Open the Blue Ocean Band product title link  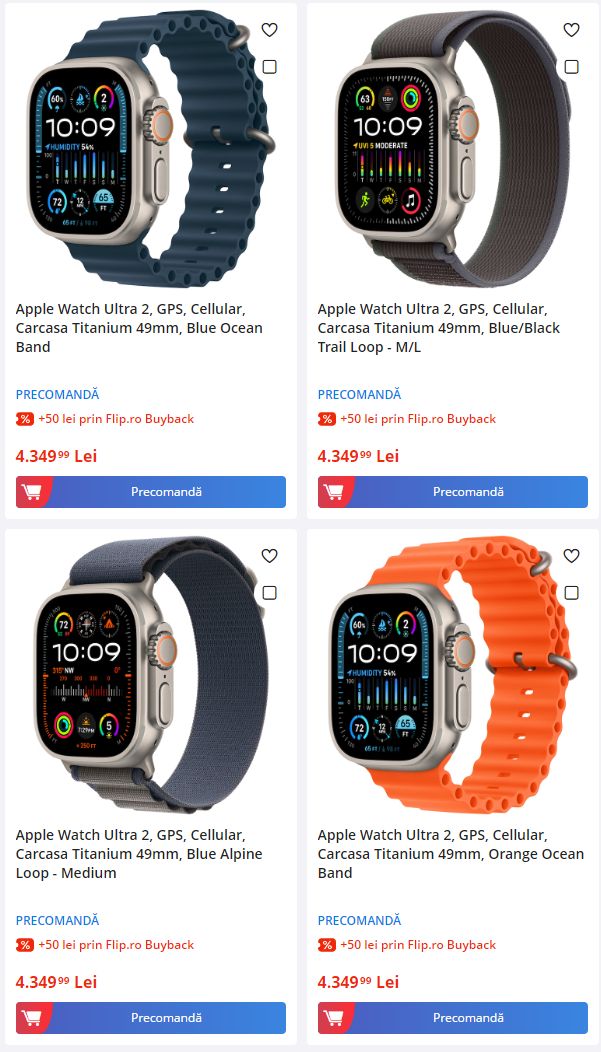tap(140, 328)
